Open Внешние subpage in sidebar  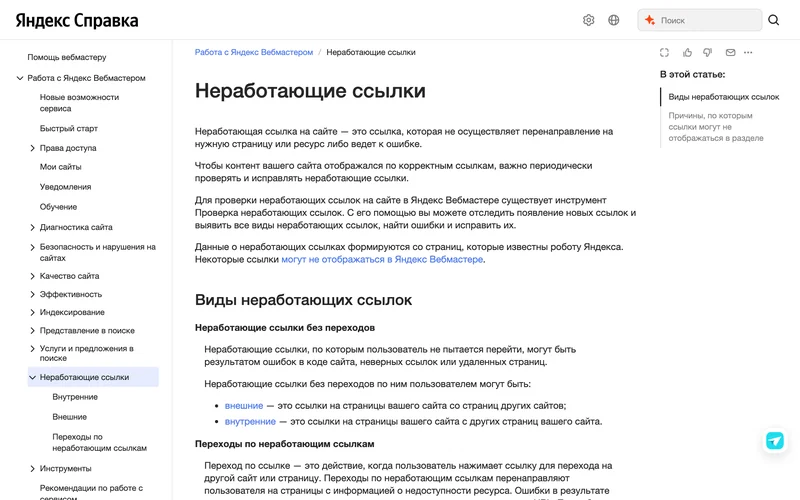69,417
